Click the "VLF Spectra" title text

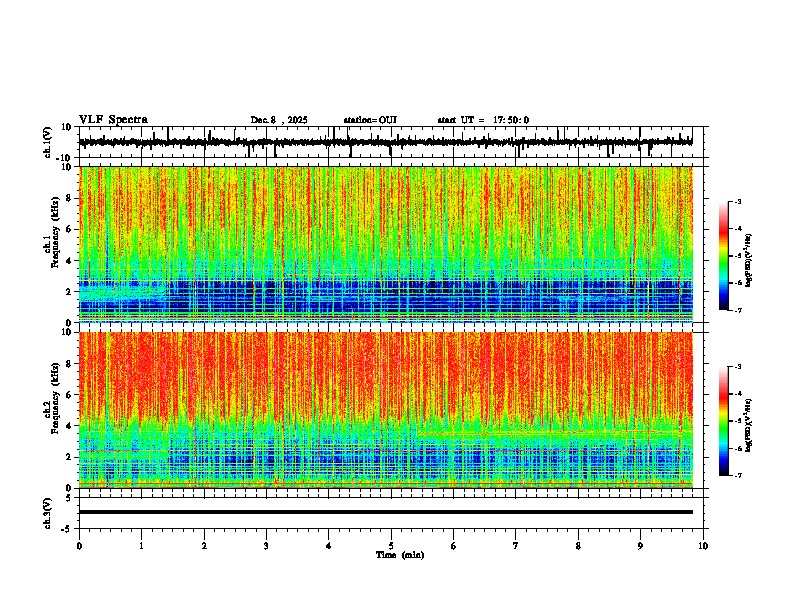(x=113, y=120)
